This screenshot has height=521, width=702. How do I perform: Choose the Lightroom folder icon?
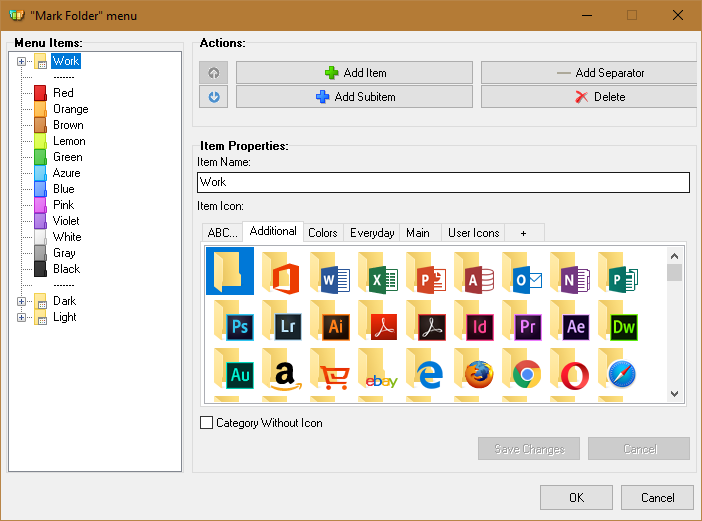[282, 321]
